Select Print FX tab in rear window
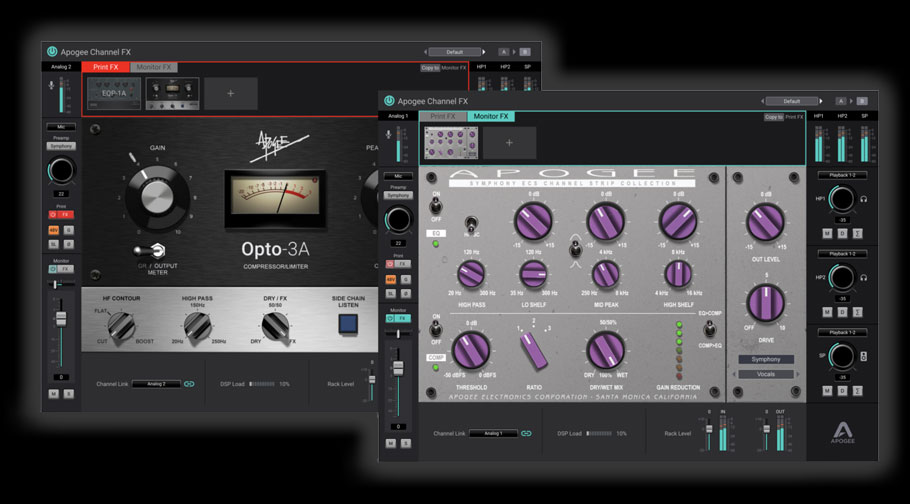The width and height of the screenshot is (910, 504). (106, 67)
